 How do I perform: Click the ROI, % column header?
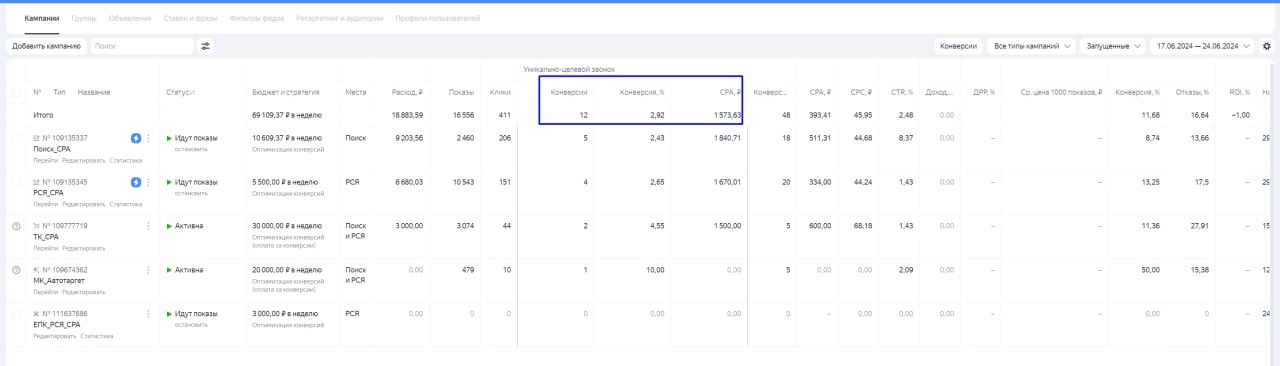1239,92
